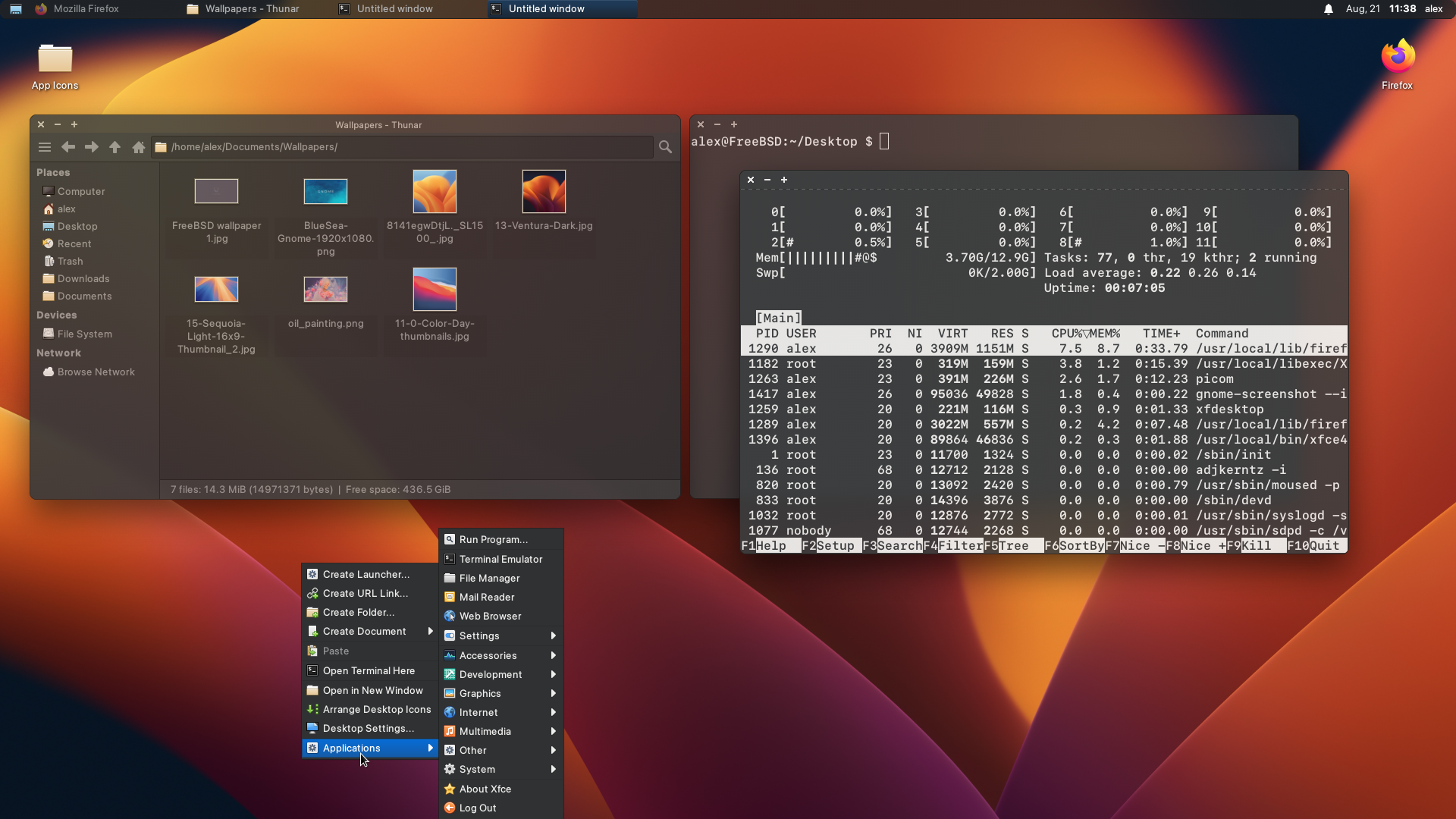Select oil_painting.png thumbnail
The width and height of the screenshot is (1456, 819).
point(325,289)
